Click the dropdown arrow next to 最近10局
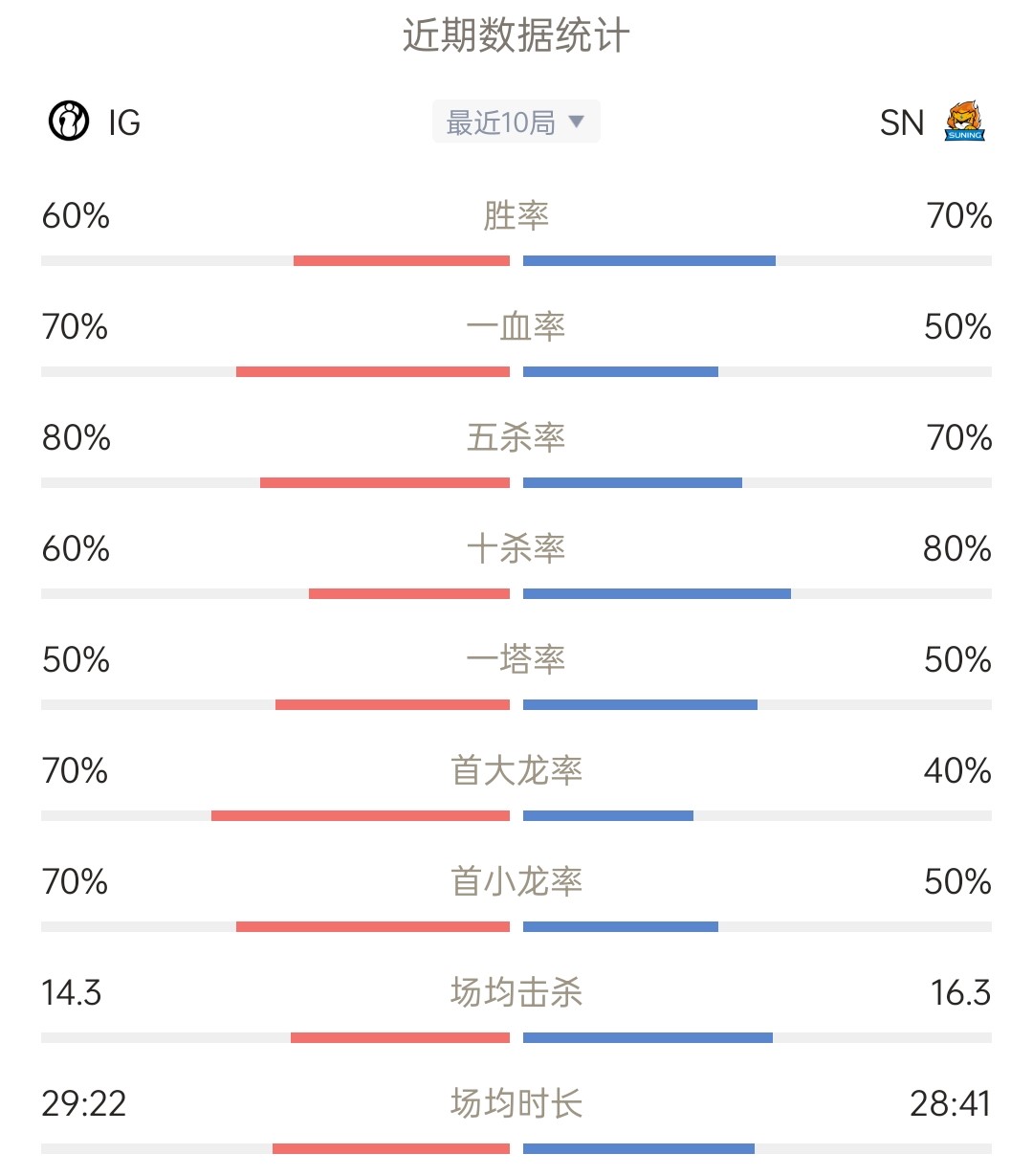This screenshot has height=1176, width=1033. click(576, 122)
